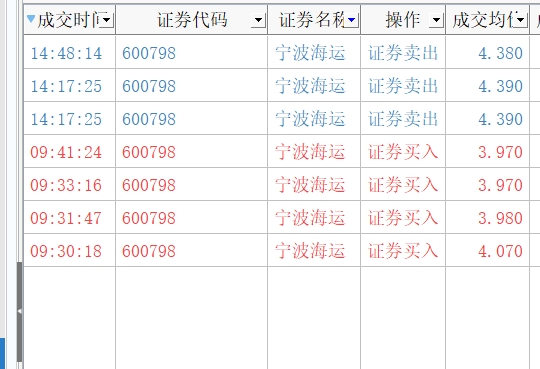This screenshot has height=369, width=540.
Task: Click code 600798 in the 09:41:24 row
Action: tap(149, 152)
